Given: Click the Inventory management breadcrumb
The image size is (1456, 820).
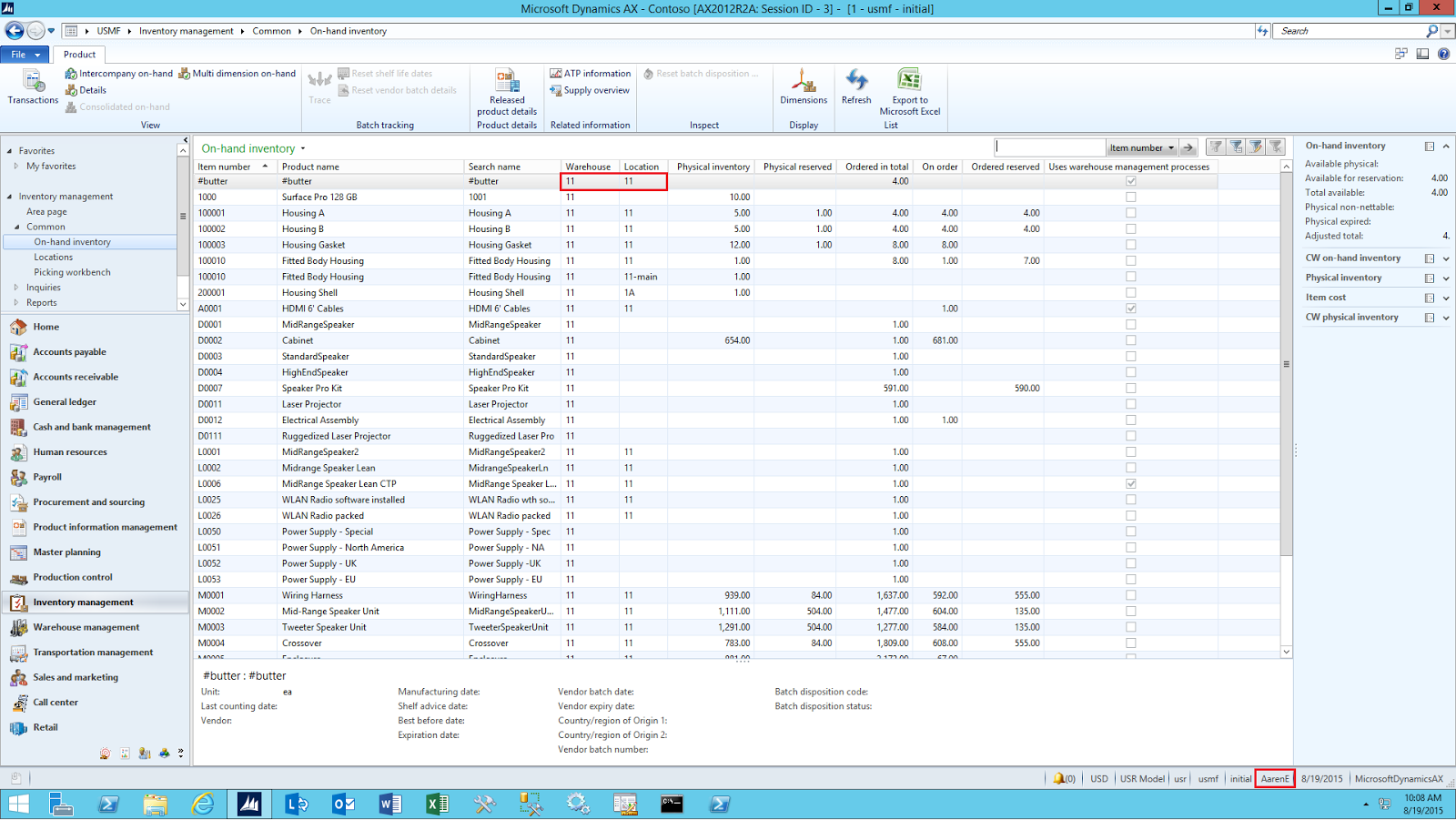Looking at the screenshot, I should point(187,31).
